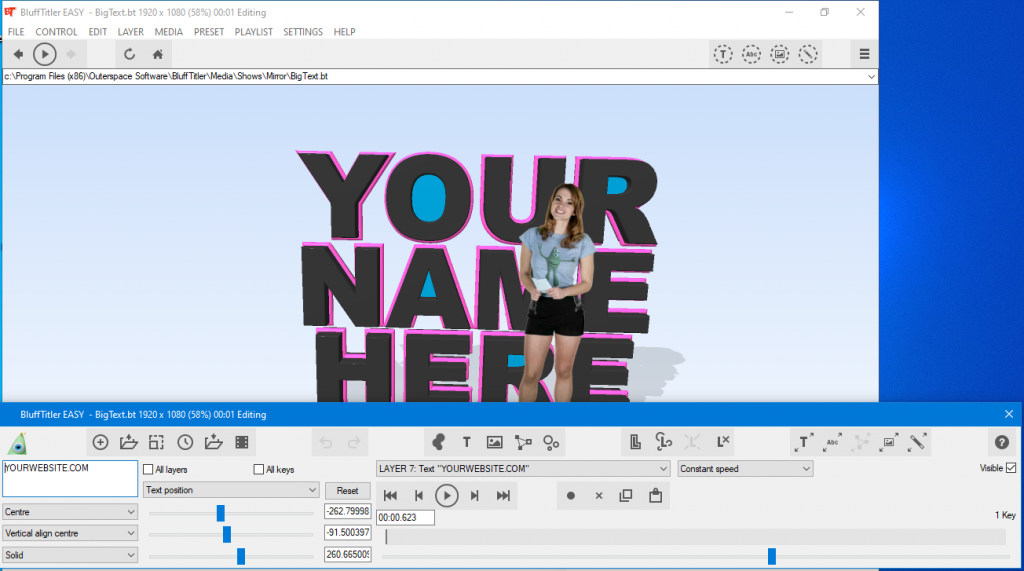Open the Text position property dropdown
Image resolution: width=1024 pixels, height=571 pixels.
click(x=231, y=490)
